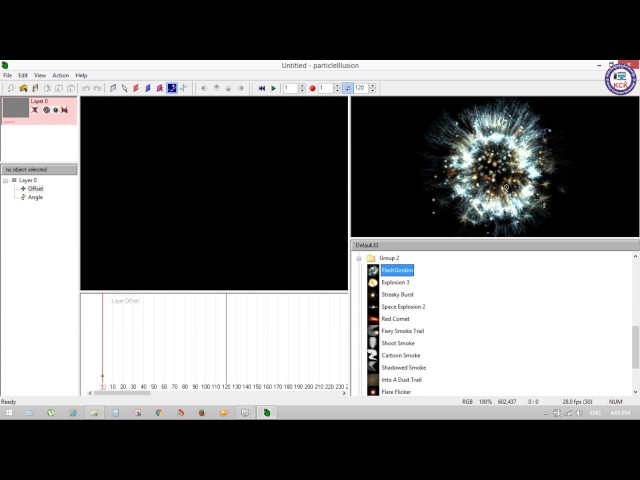Click the green Play button
The height and width of the screenshot is (480, 640).
coord(273,88)
